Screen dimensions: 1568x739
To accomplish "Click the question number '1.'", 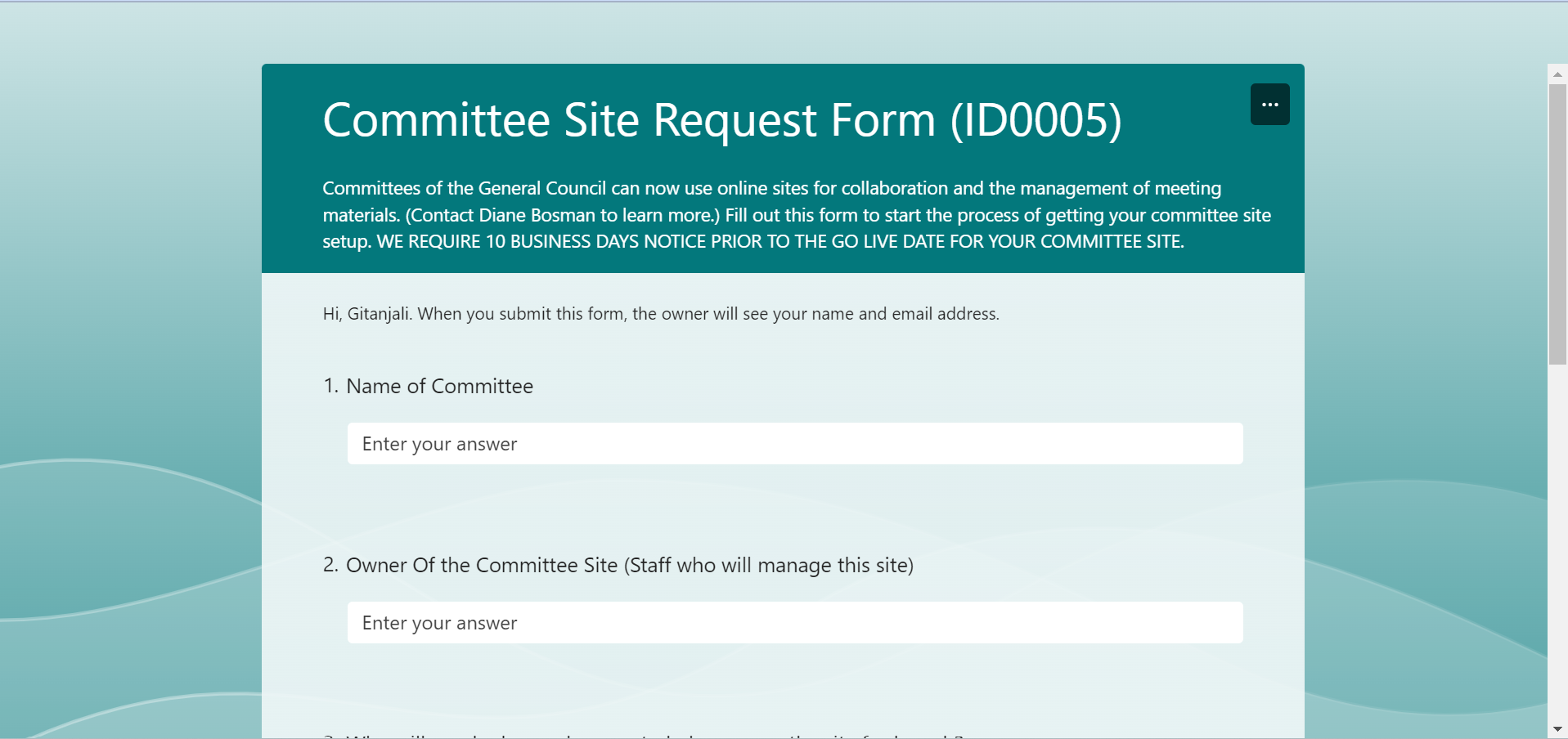I will pyautogui.click(x=330, y=386).
